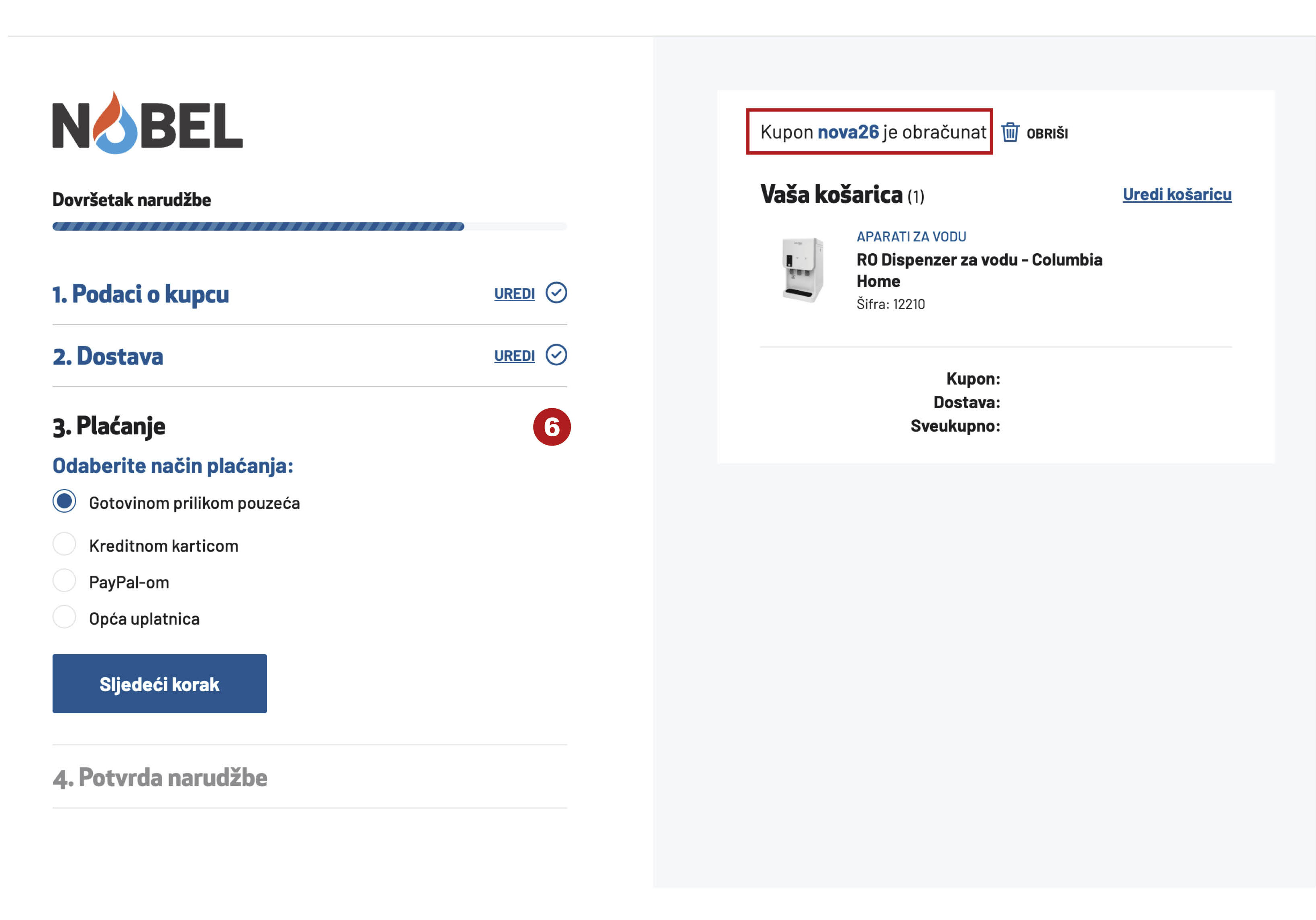
Task: Choose PayPal-om payment method
Action: click(x=64, y=581)
